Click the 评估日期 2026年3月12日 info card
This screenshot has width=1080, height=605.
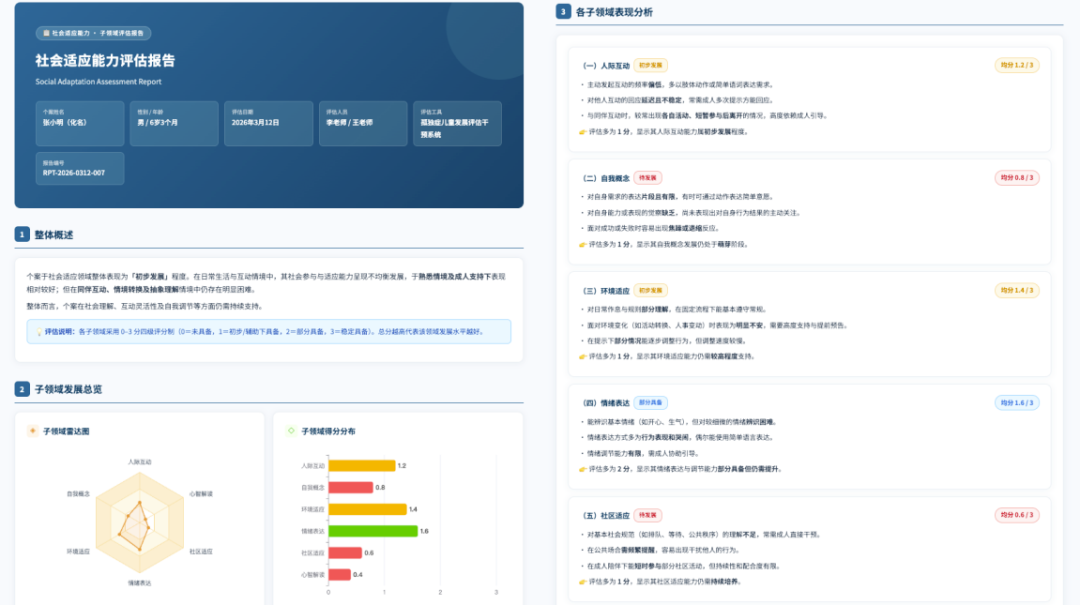tap(269, 123)
